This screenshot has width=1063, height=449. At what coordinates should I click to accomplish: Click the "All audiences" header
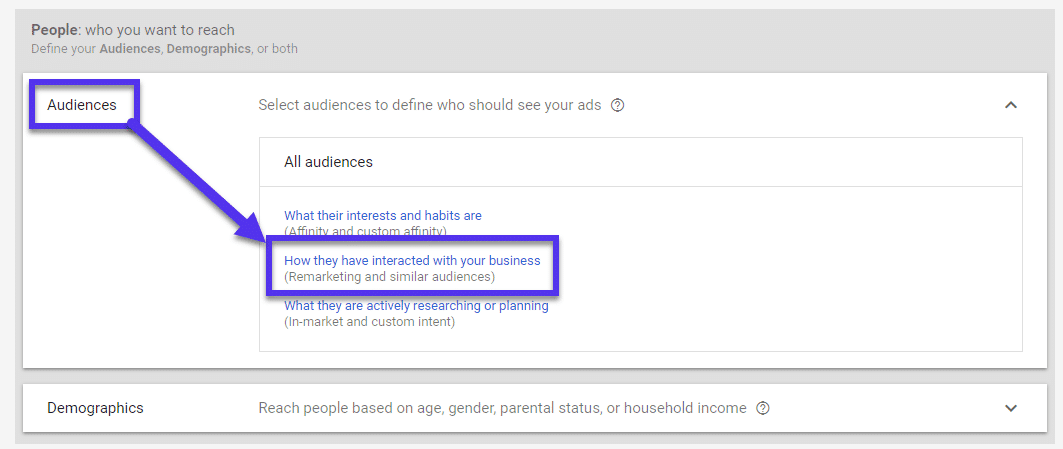point(328,162)
